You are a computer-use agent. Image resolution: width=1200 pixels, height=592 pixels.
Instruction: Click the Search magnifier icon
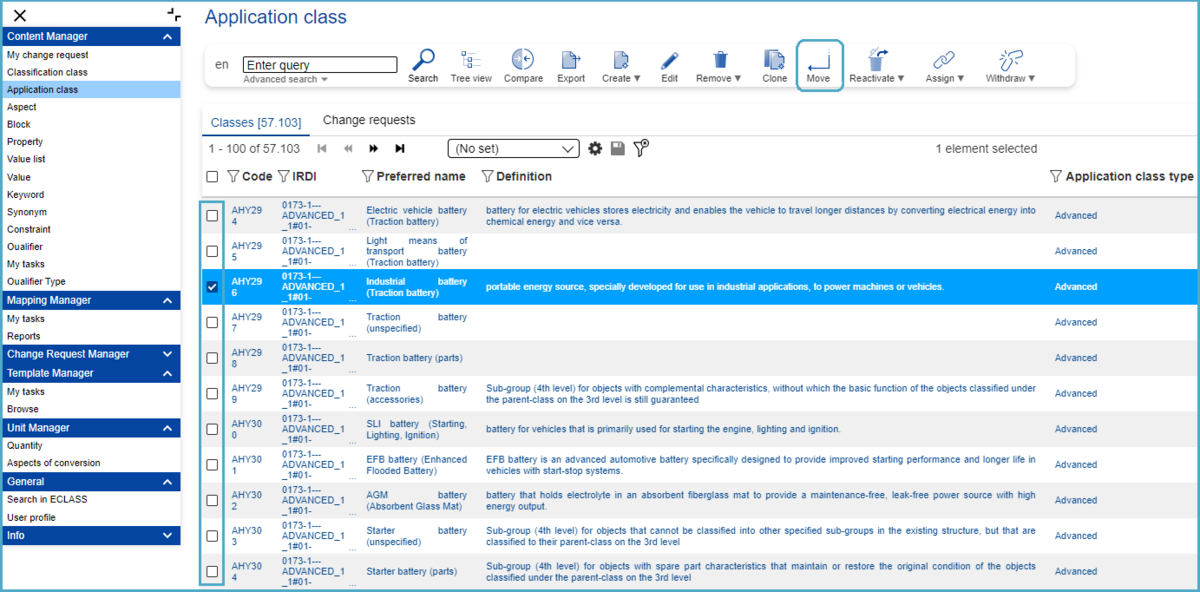423,60
